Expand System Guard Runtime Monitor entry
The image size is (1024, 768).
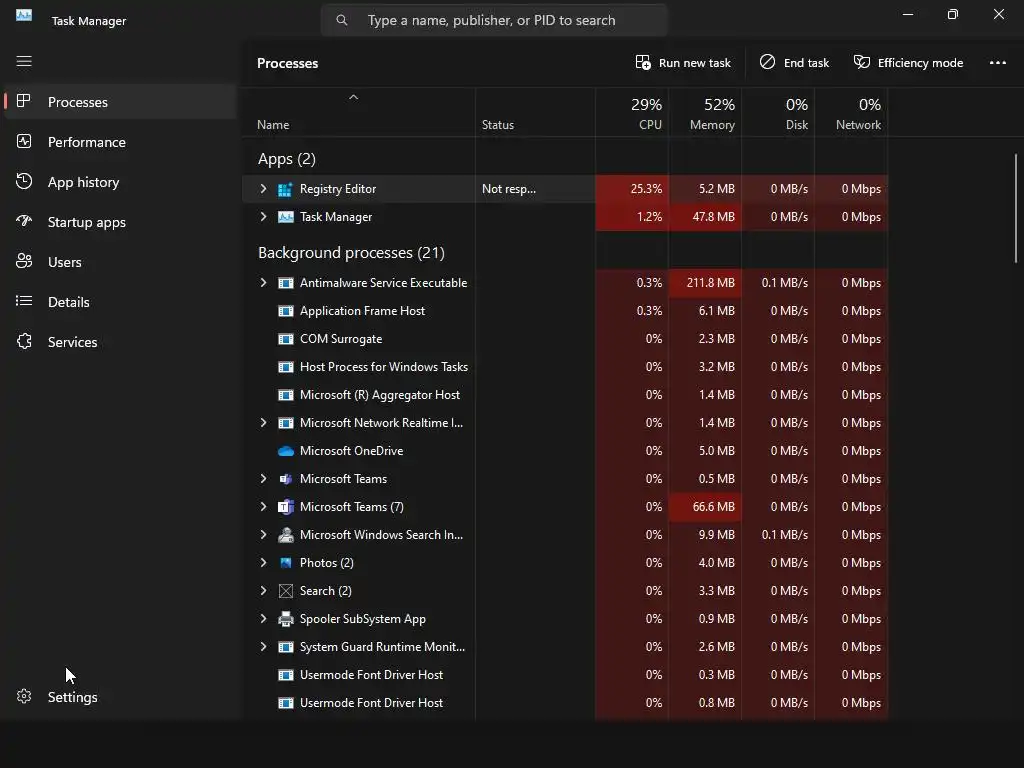(x=263, y=647)
